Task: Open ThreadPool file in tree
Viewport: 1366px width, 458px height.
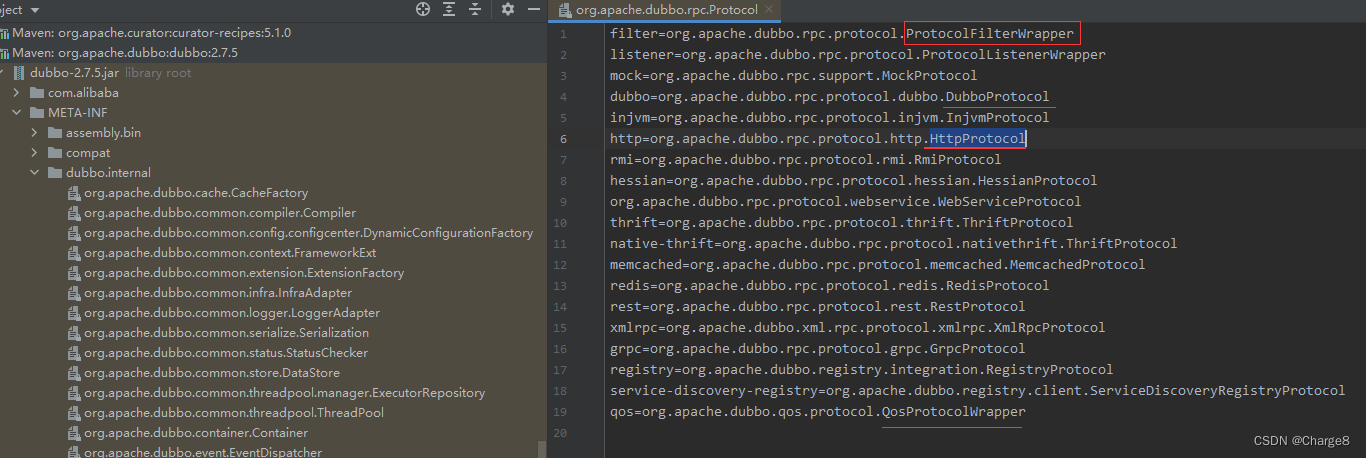Action: 234,413
